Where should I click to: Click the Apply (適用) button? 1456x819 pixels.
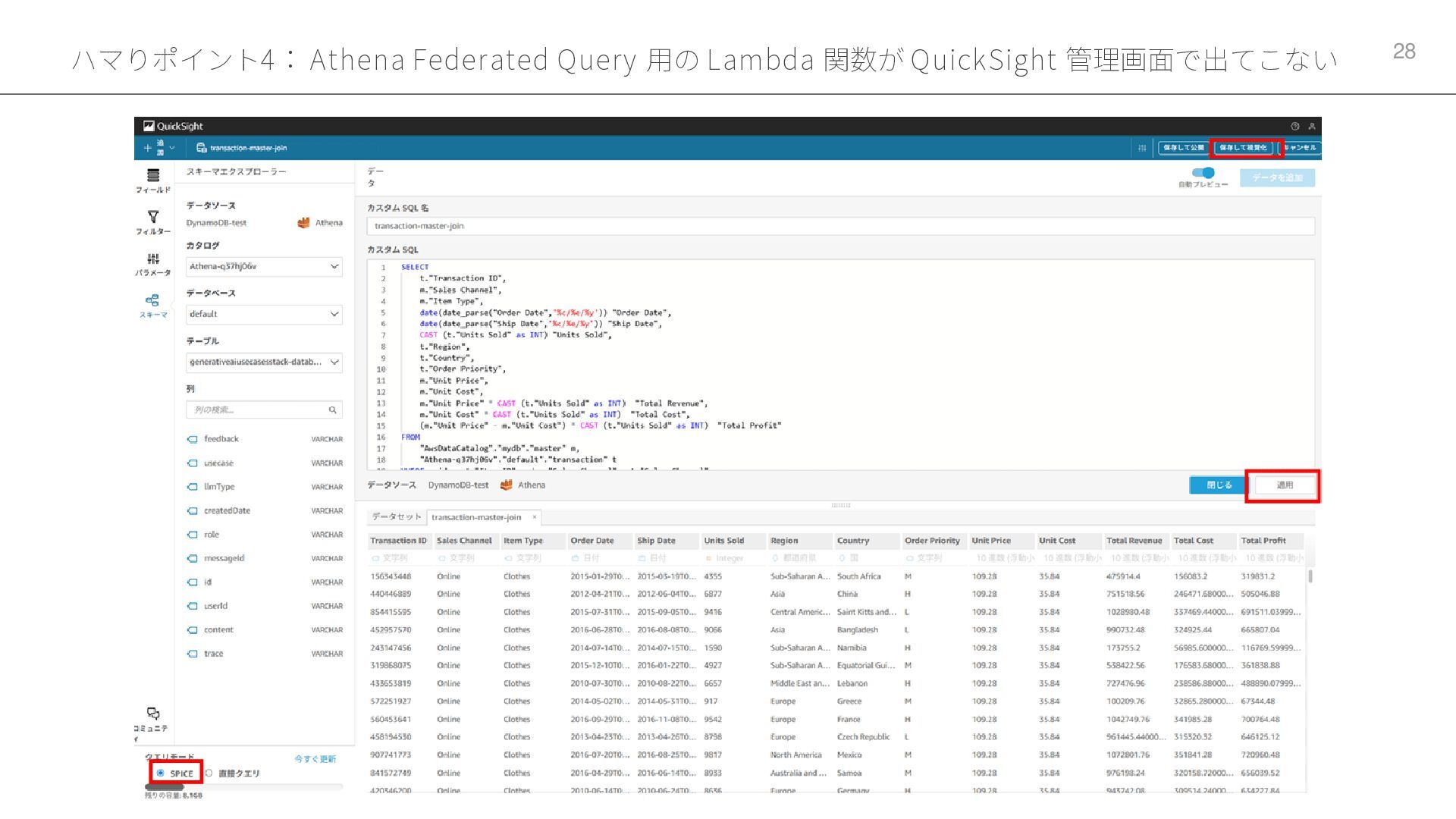coord(1284,485)
